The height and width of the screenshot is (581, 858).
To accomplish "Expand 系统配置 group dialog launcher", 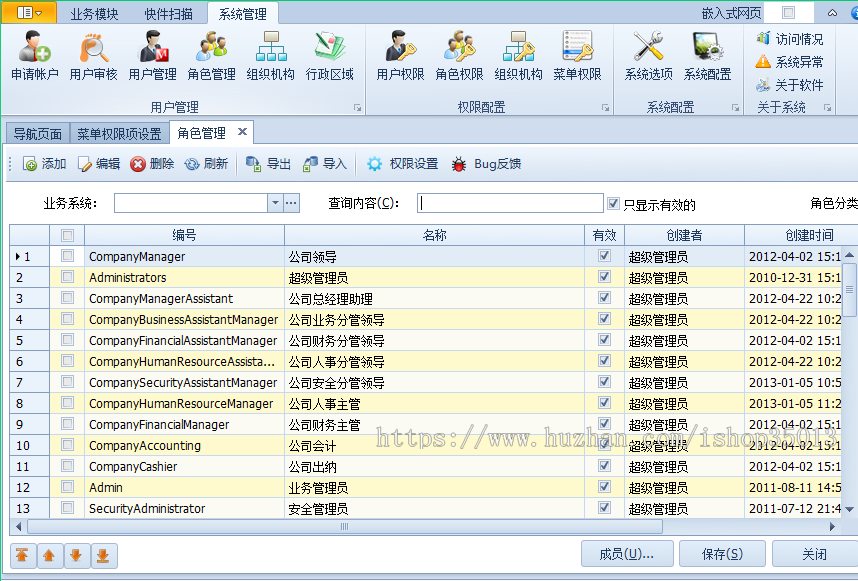I will tap(735, 108).
